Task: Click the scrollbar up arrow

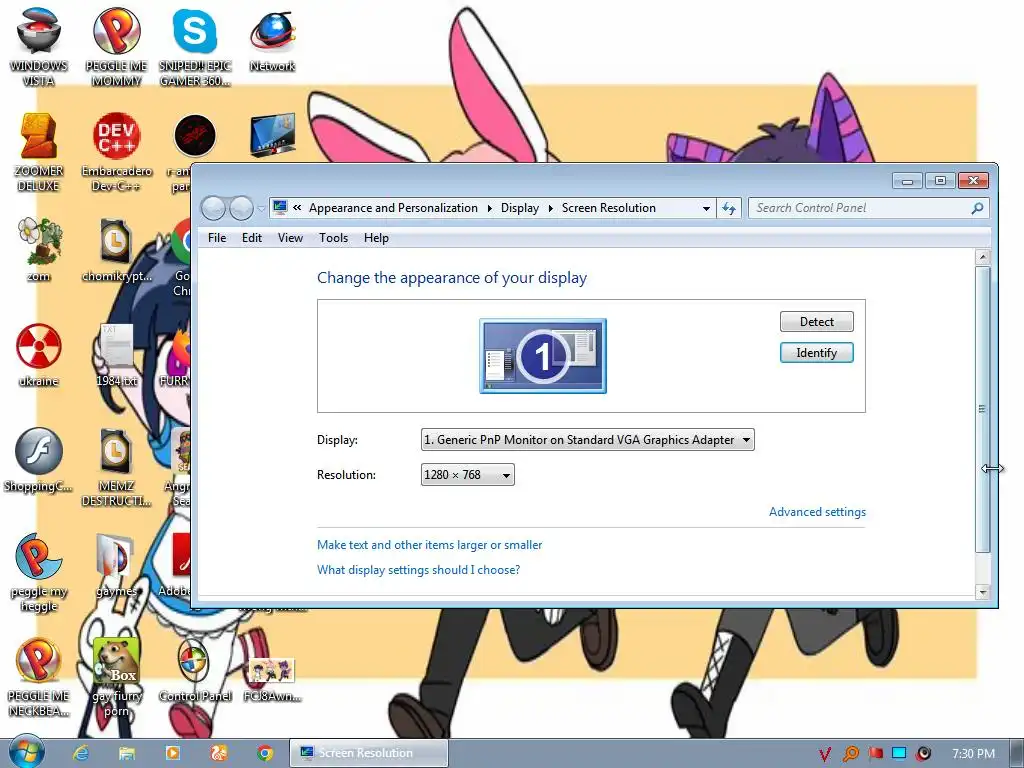Action: 982,257
